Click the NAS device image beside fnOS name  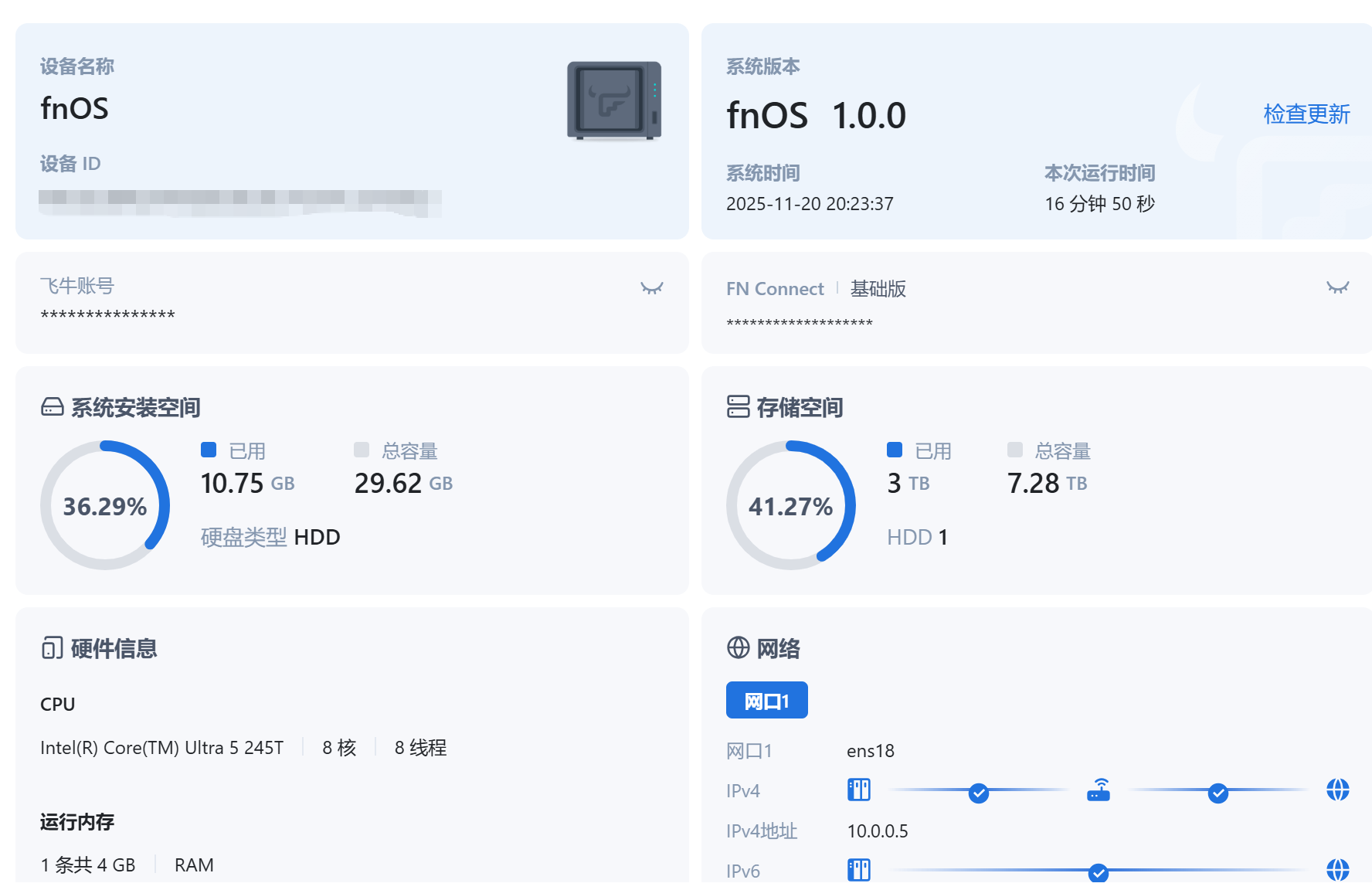(x=614, y=101)
